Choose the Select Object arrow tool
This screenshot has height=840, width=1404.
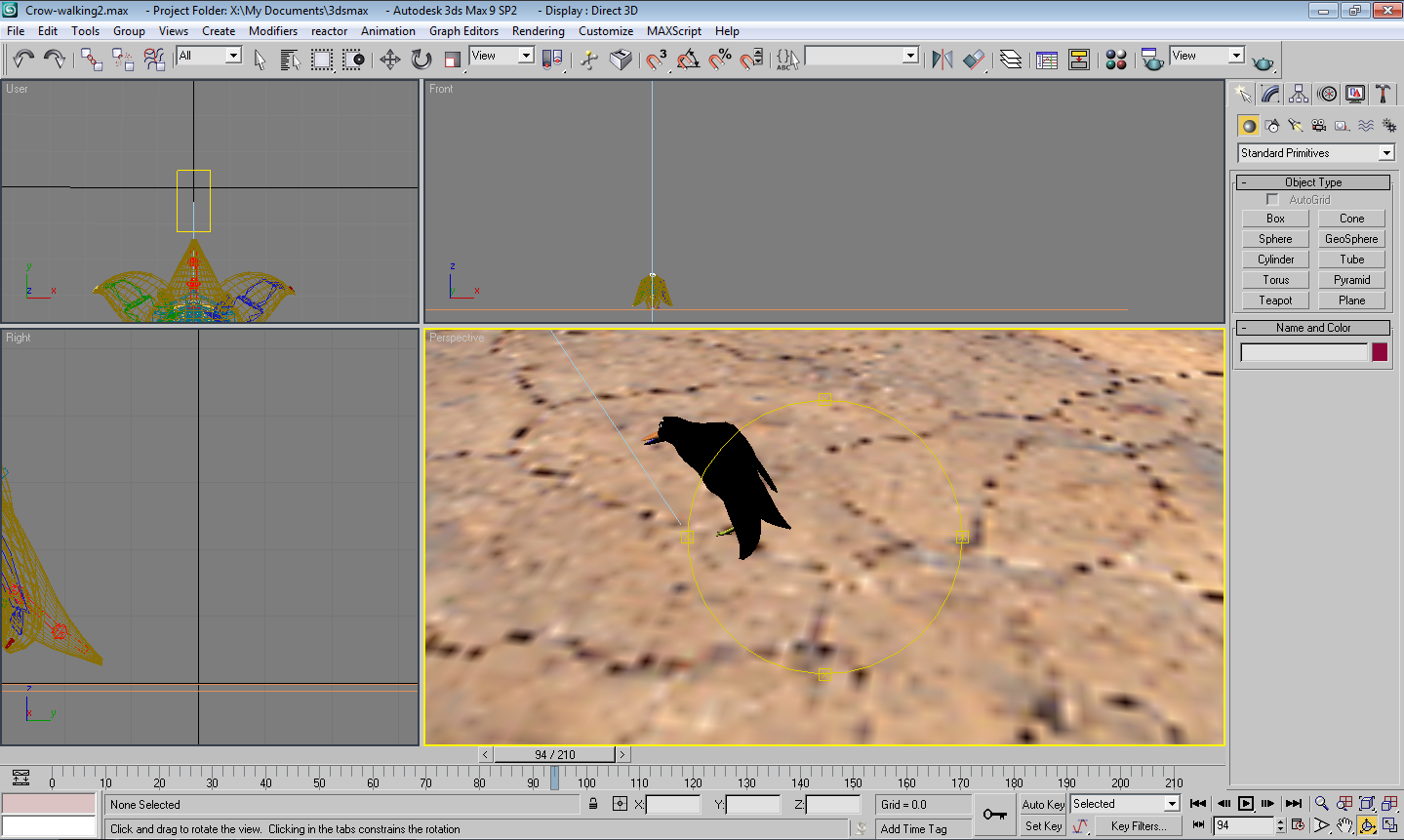(260, 60)
